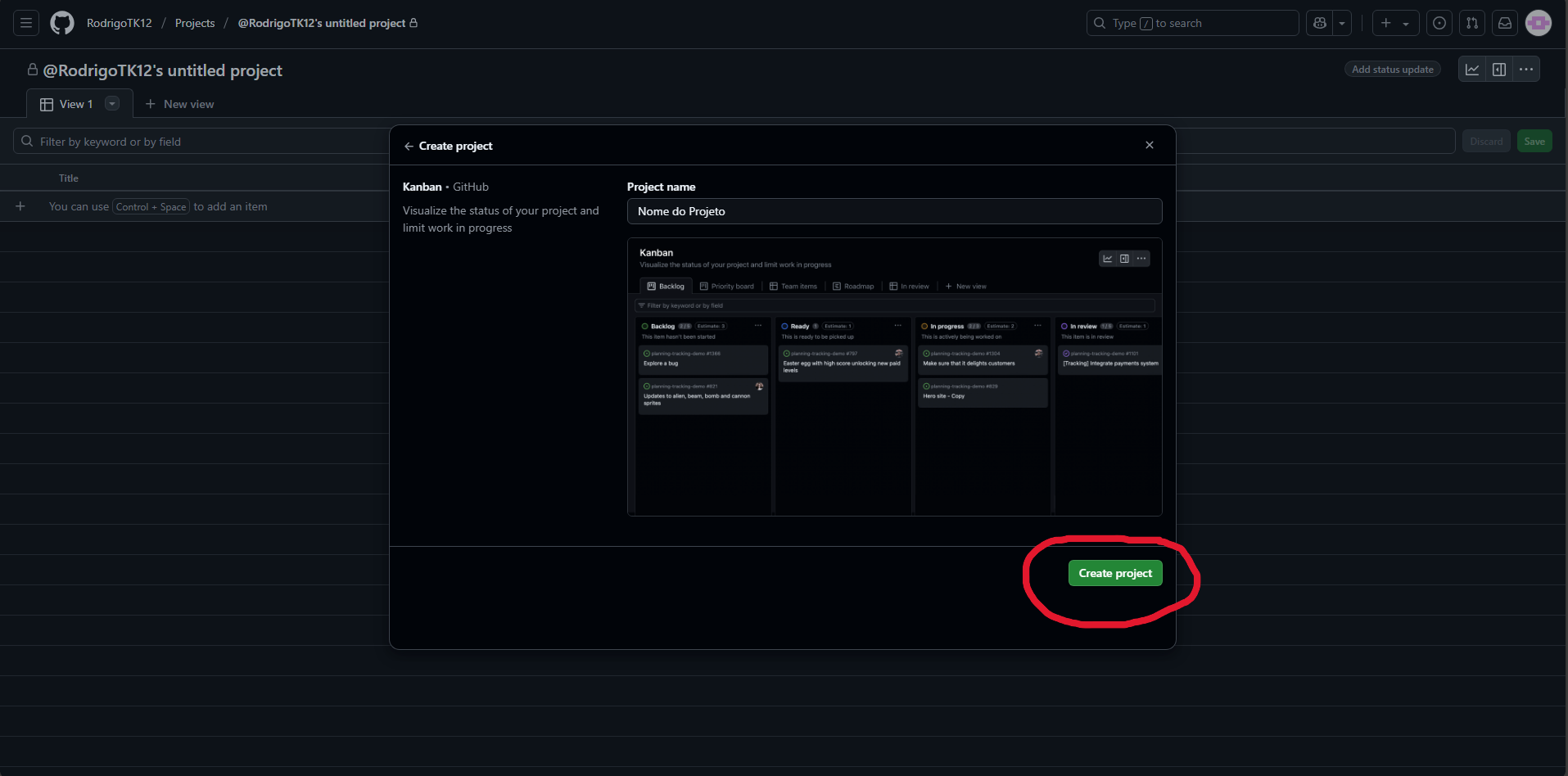Open the Create new plus menu
The height and width of the screenshot is (776, 1568).
click(1395, 23)
